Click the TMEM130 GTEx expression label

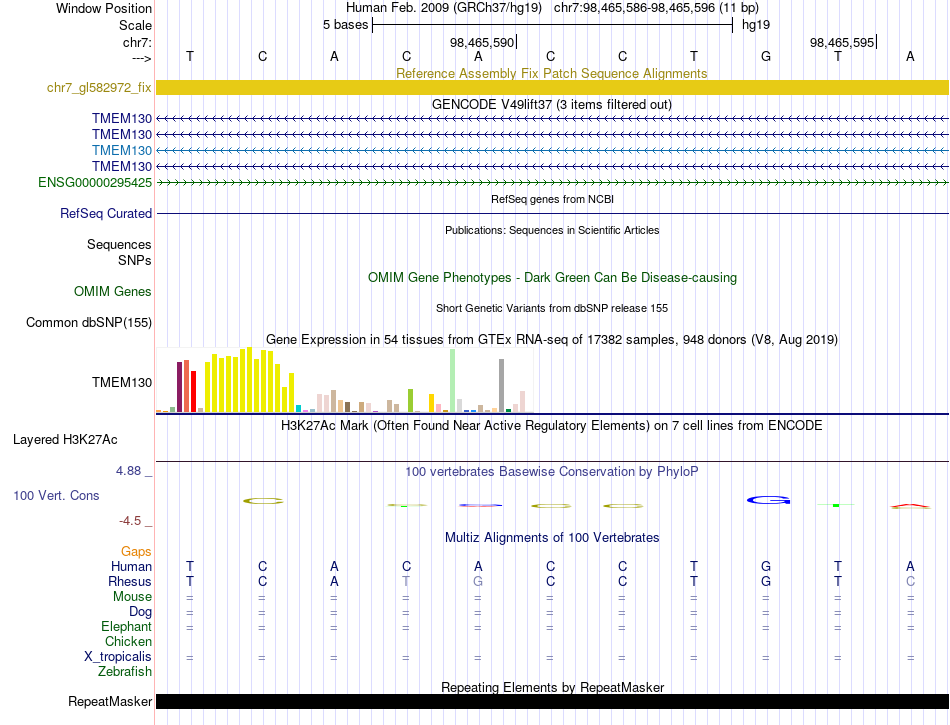click(122, 382)
